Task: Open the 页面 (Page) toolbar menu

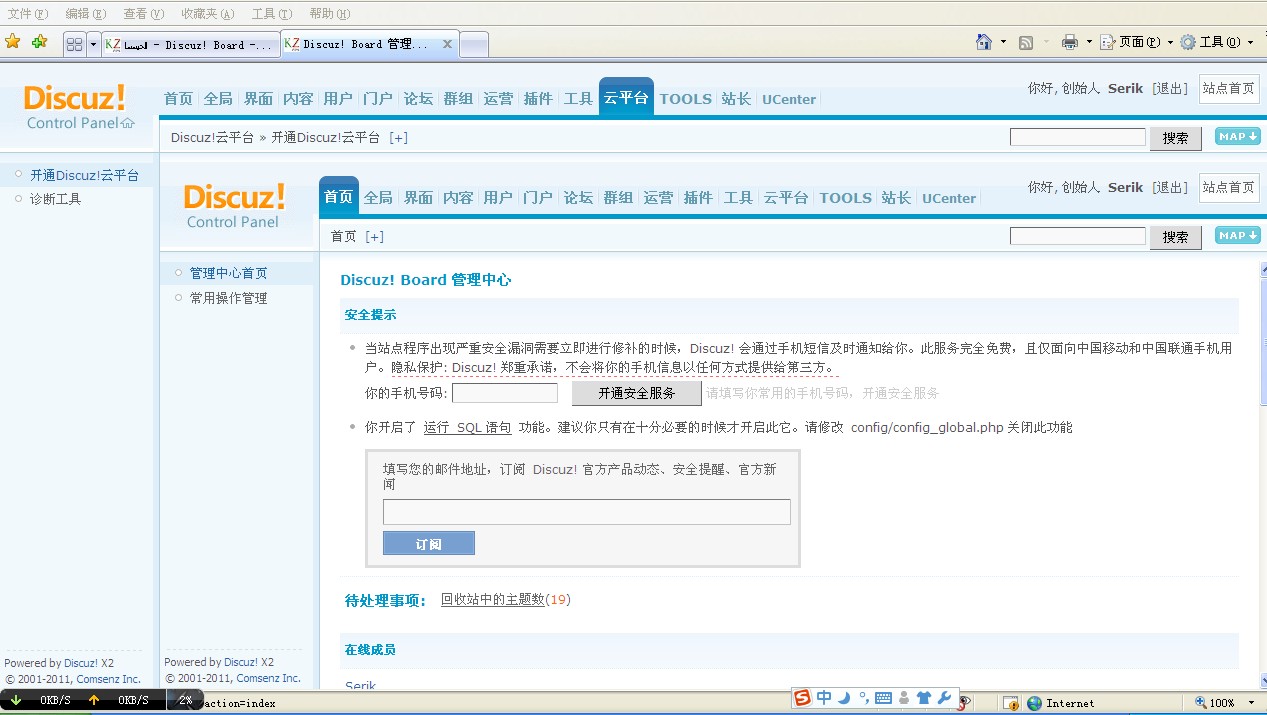Action: (x=1135, y=42)
